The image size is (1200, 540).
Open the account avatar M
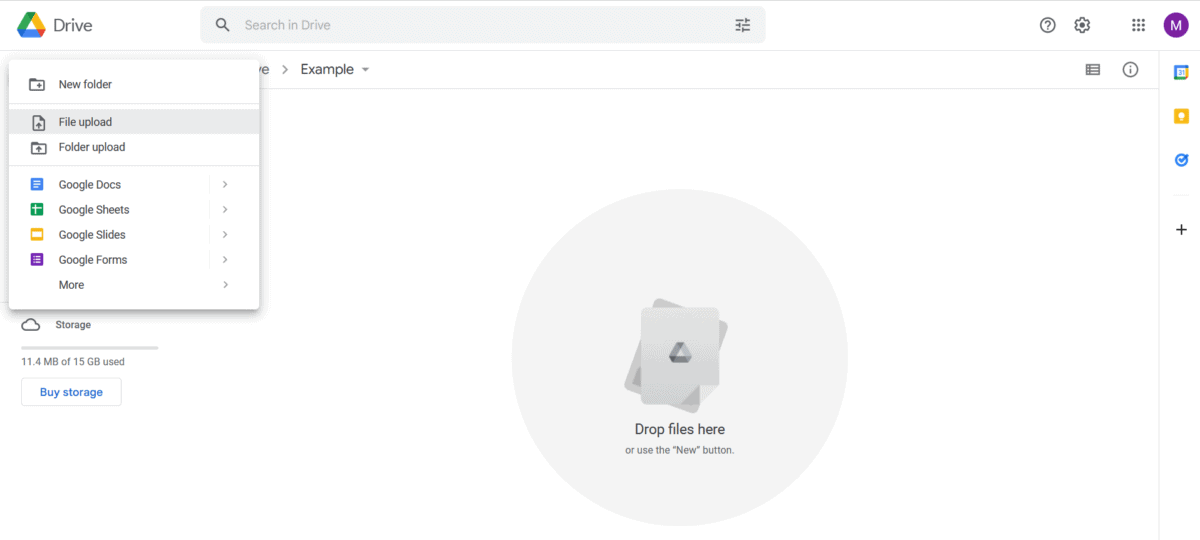pyautogui.click(x=1176, y=25)
